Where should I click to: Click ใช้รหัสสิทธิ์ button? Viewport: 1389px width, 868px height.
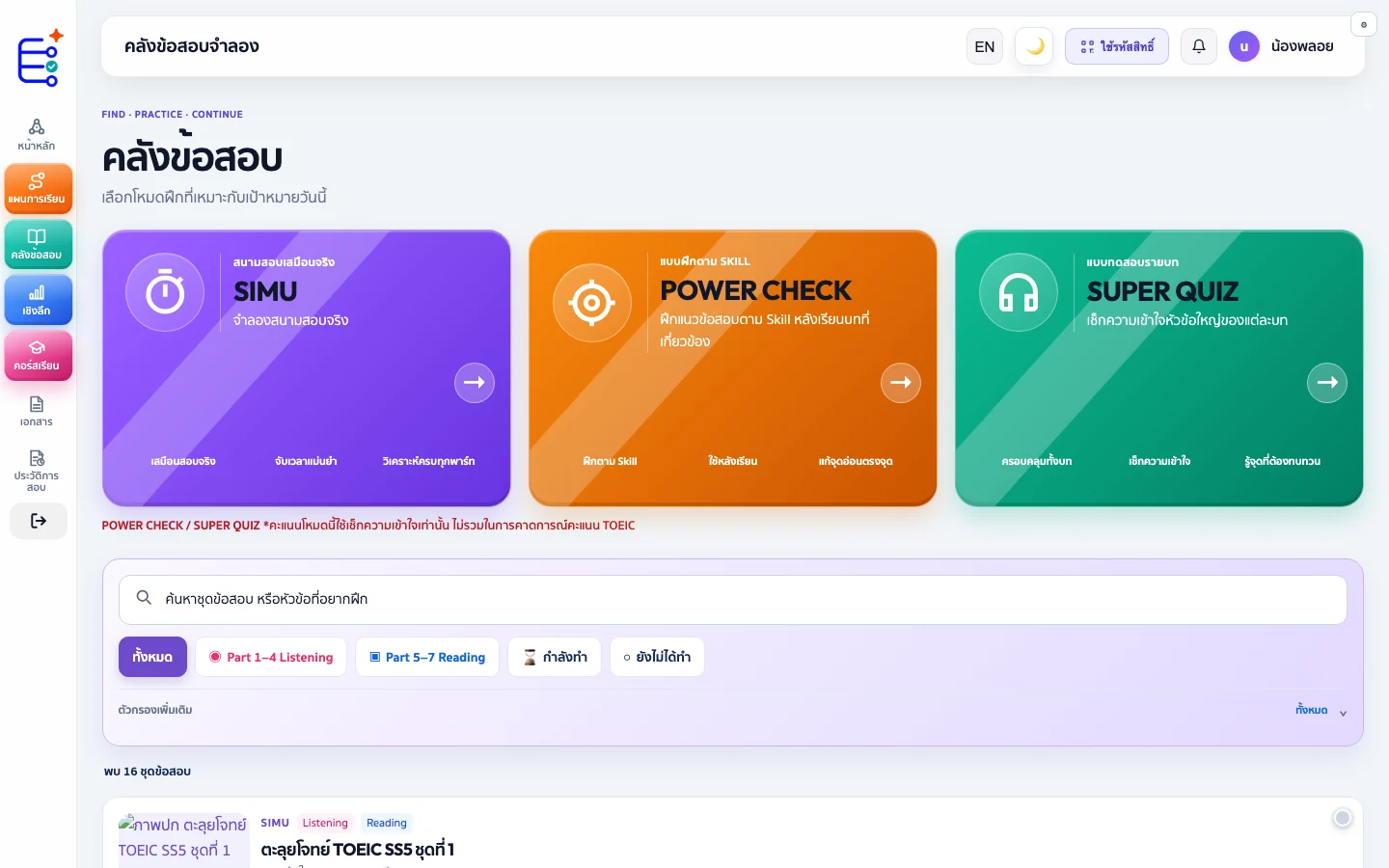tap(1117, 46)
